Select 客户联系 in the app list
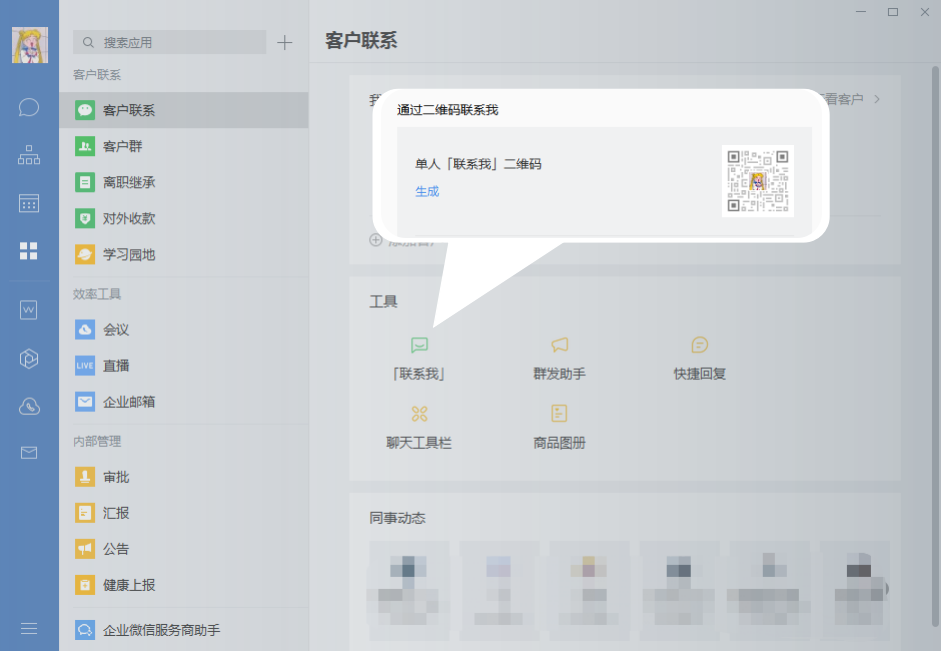The width and height of the screenshot is (941, 651). click(184, 110)
